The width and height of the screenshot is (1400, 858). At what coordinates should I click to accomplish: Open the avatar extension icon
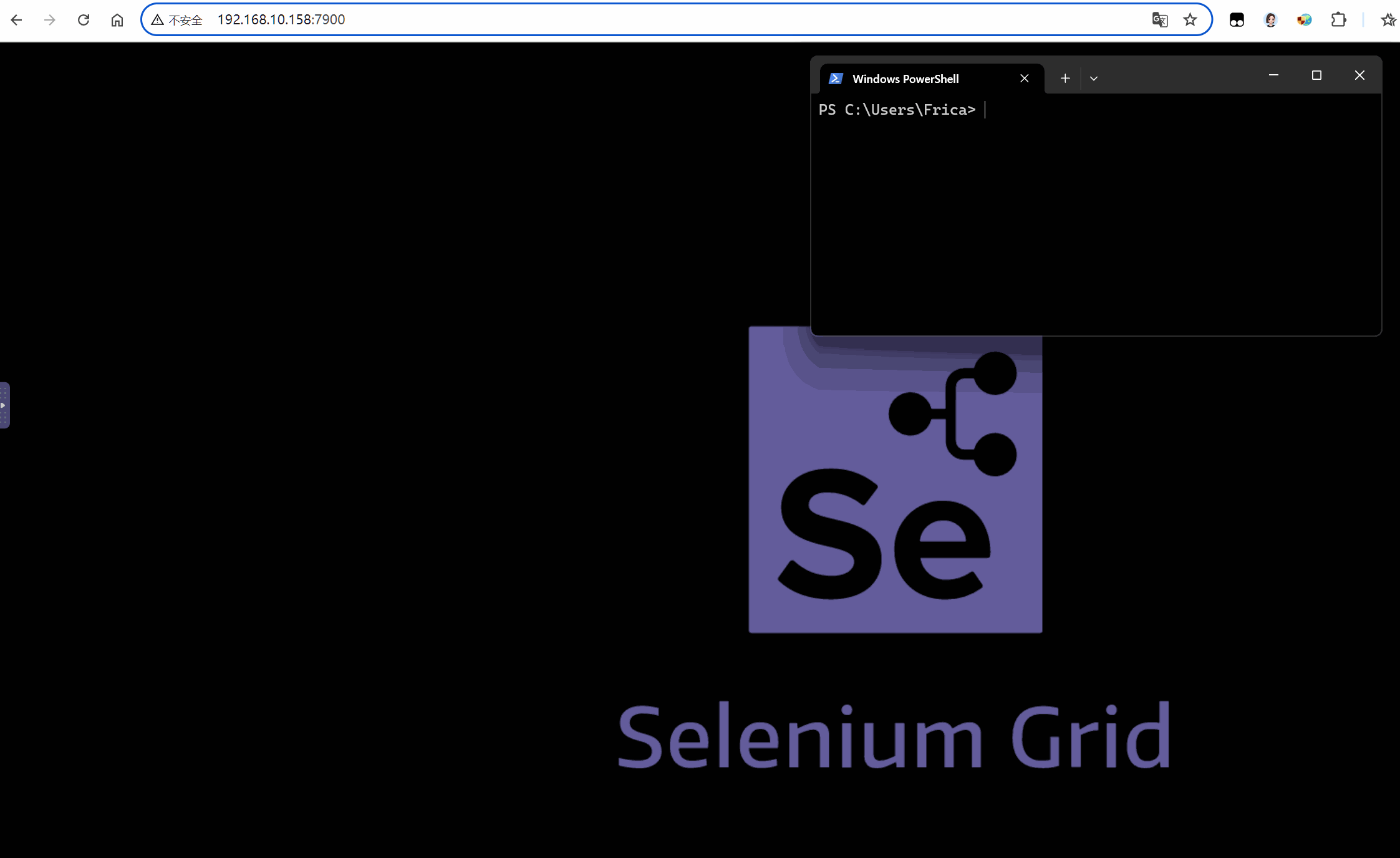click(1270, 20)
